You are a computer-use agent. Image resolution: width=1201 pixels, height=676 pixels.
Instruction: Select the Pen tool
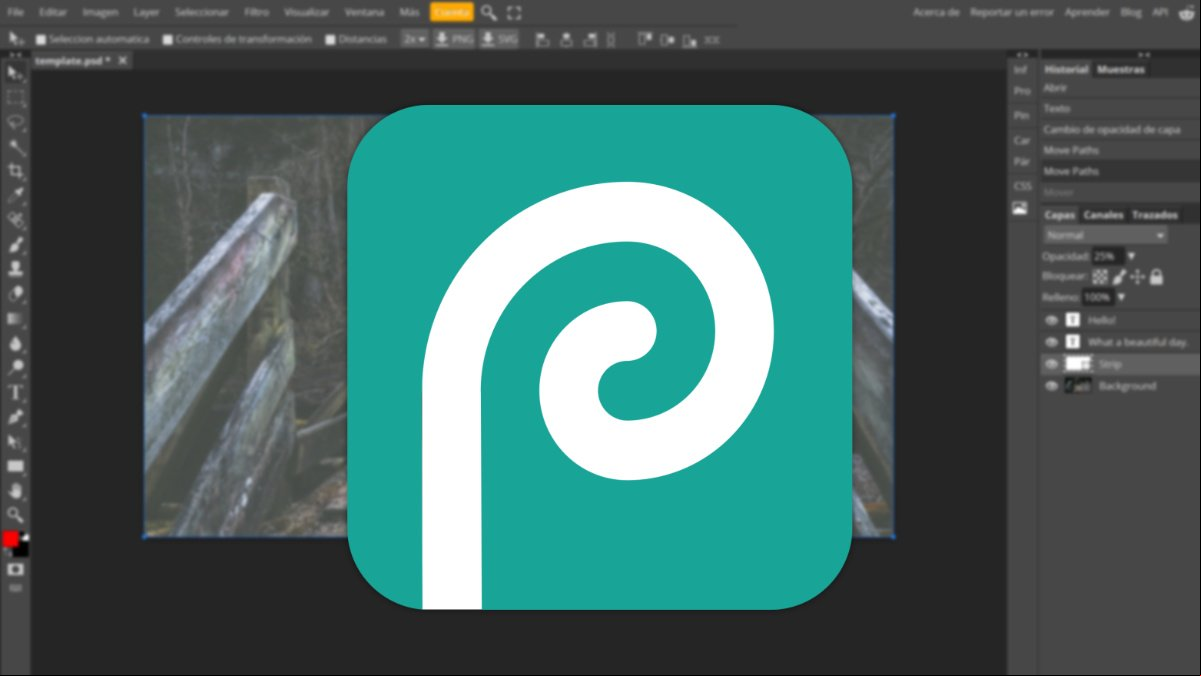click(16, 417)
